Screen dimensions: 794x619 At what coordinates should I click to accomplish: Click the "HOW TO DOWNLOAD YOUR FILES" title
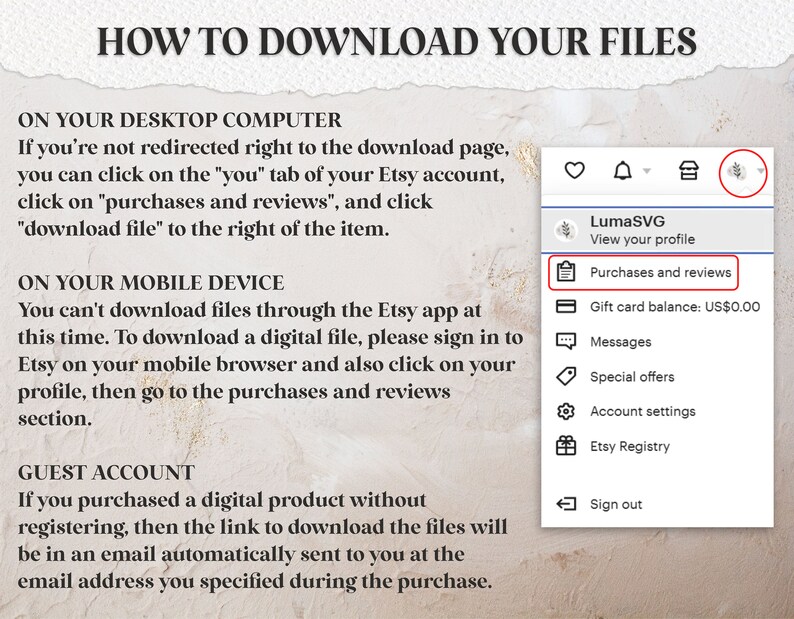click(397, 42)
